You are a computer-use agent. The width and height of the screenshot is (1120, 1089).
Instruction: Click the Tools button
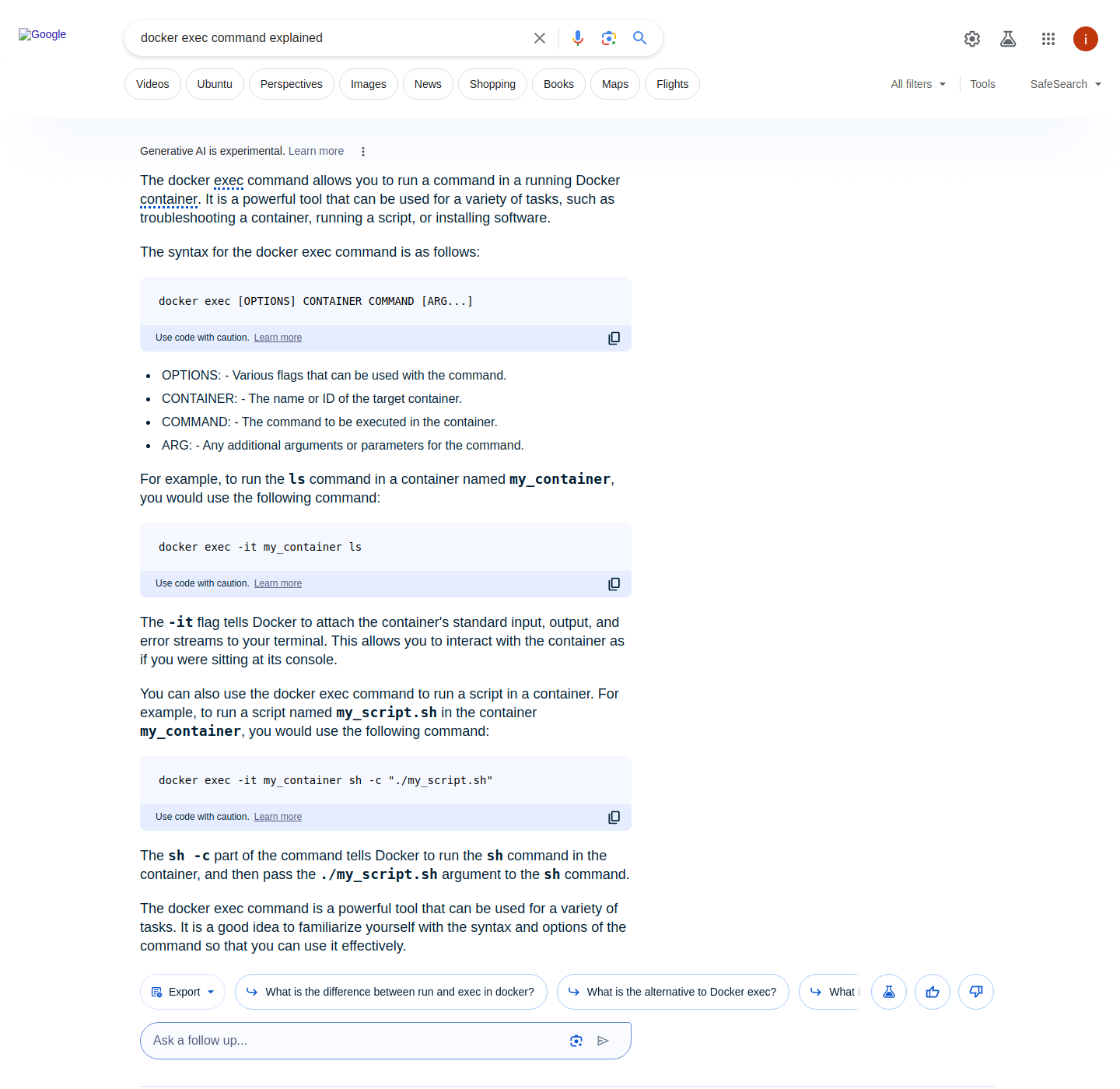click(x=982, y=84)
